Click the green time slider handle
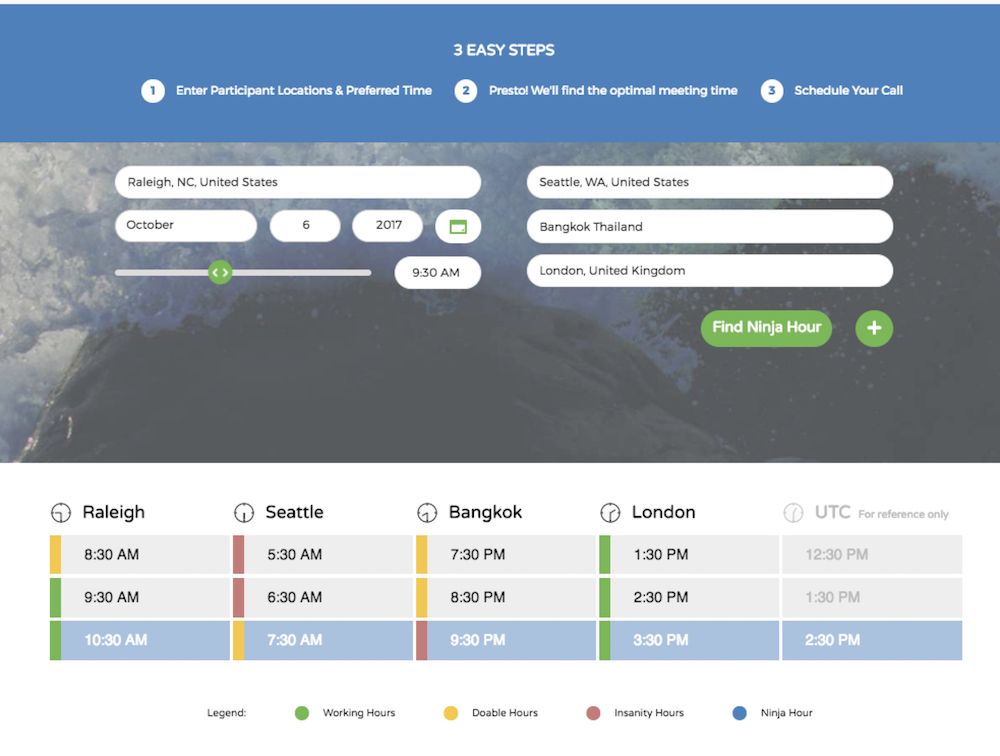The width and height of the screenshot is (1000, 756). (x=220, y=272)
